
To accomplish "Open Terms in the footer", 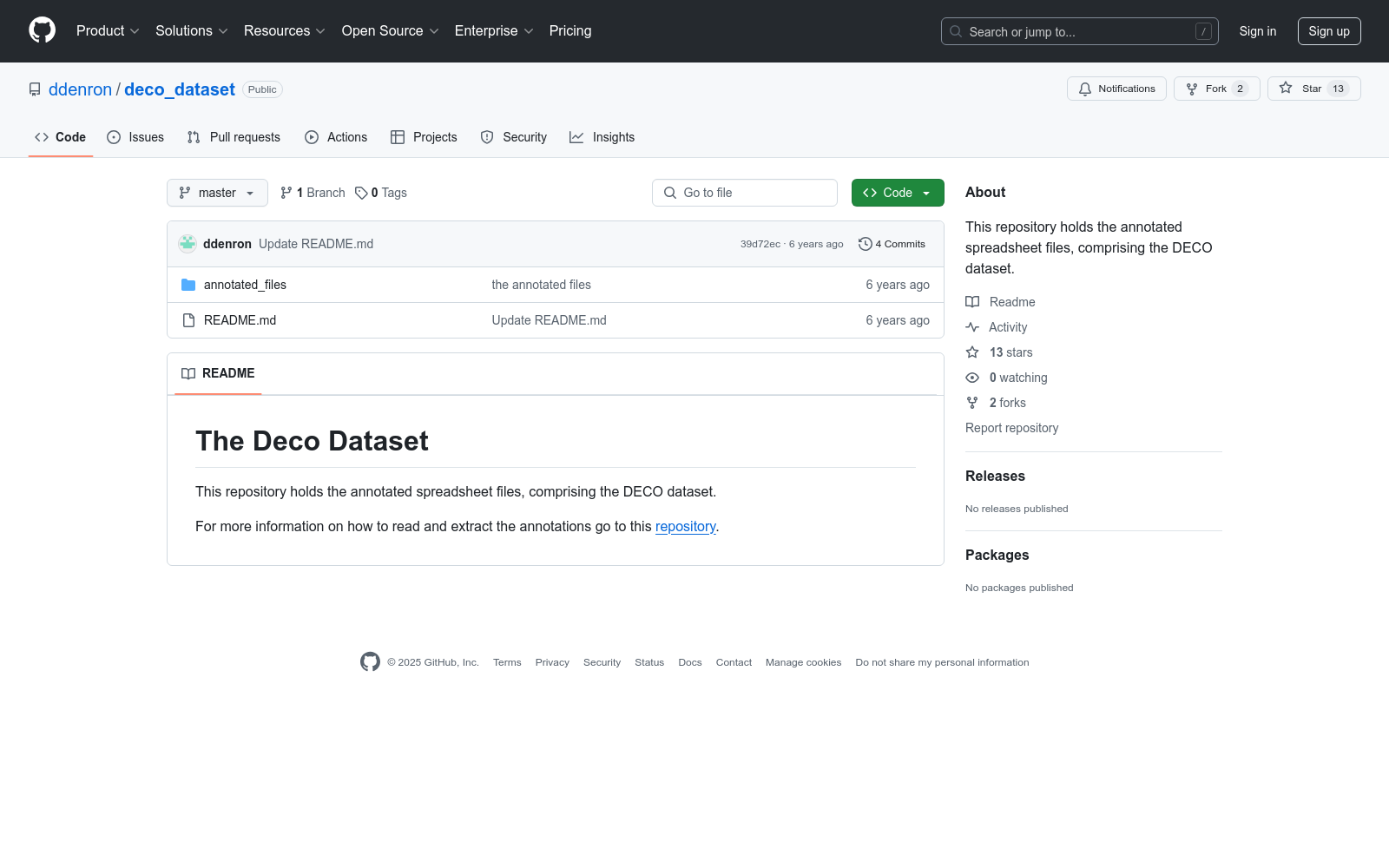I will click(507, 662).
